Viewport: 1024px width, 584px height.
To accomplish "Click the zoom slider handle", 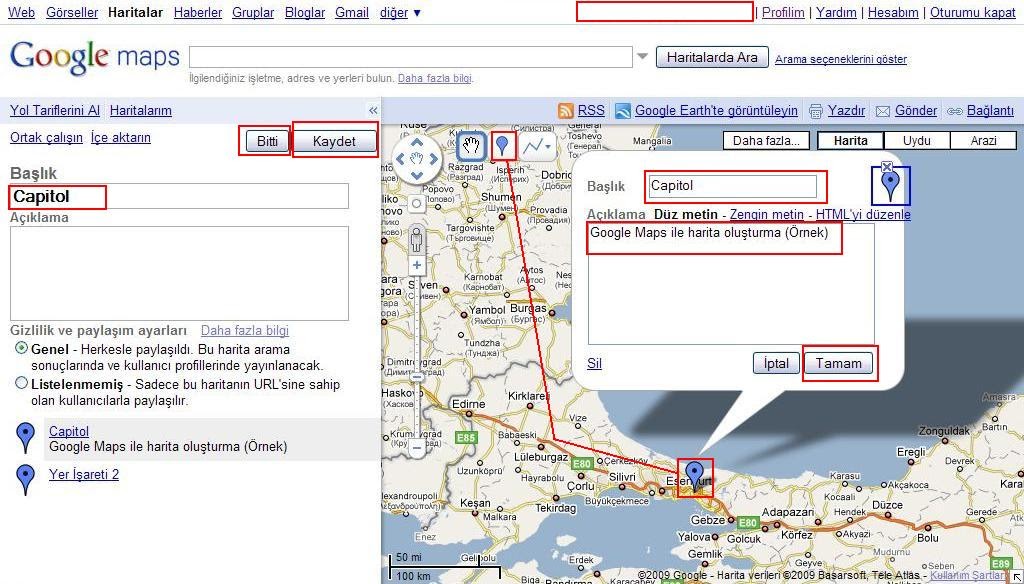I will coord(417,376).
